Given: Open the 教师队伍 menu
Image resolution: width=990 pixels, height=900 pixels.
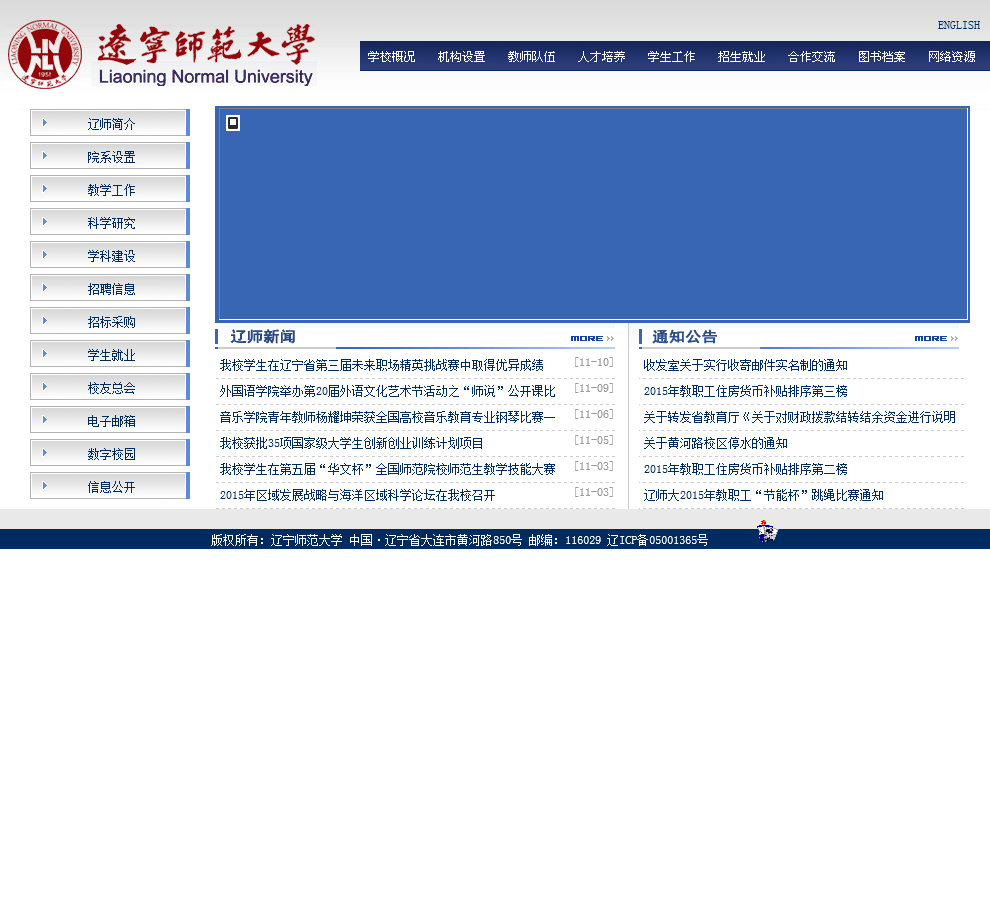Looking at the screenshot, I should [532, 57].
